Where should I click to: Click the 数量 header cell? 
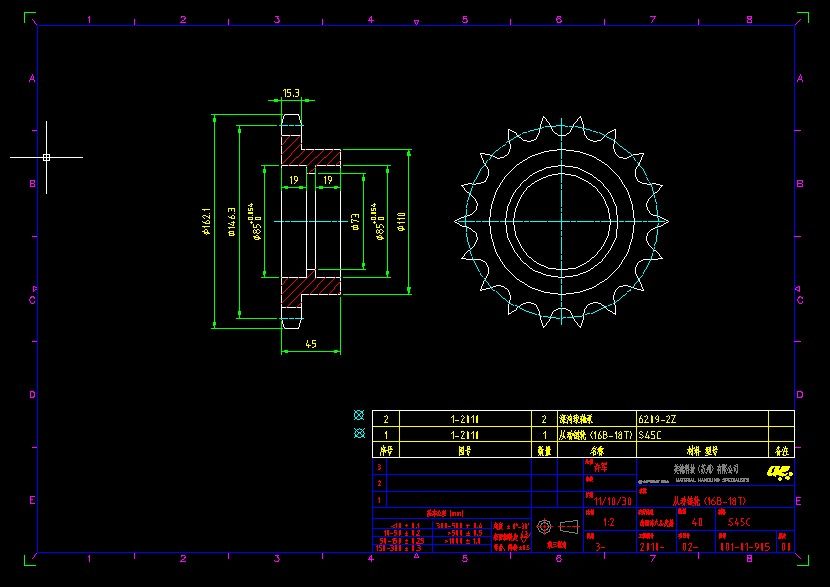coord(544,450)
